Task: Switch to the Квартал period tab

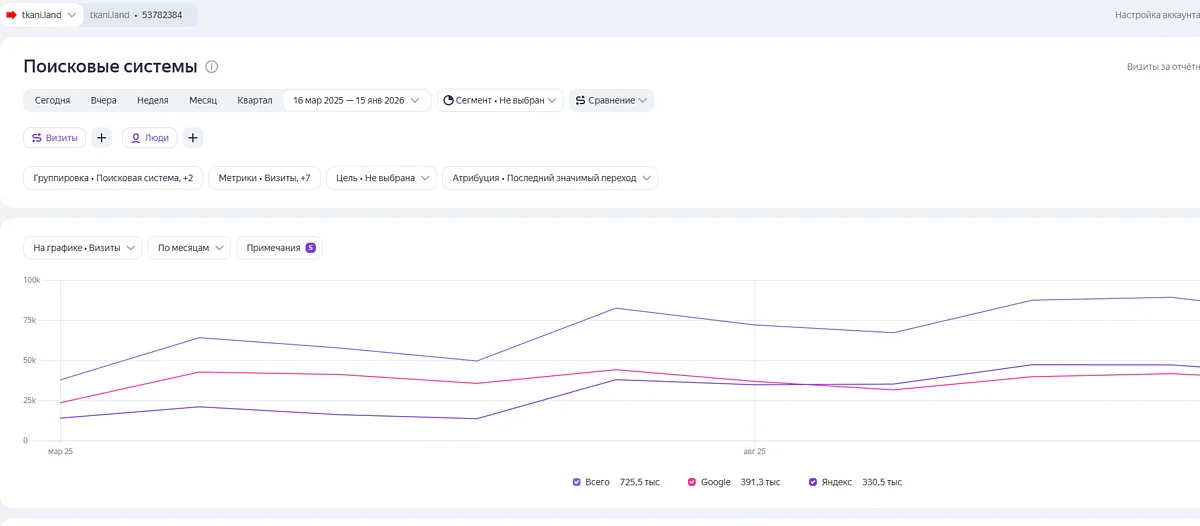Action: 254,100
